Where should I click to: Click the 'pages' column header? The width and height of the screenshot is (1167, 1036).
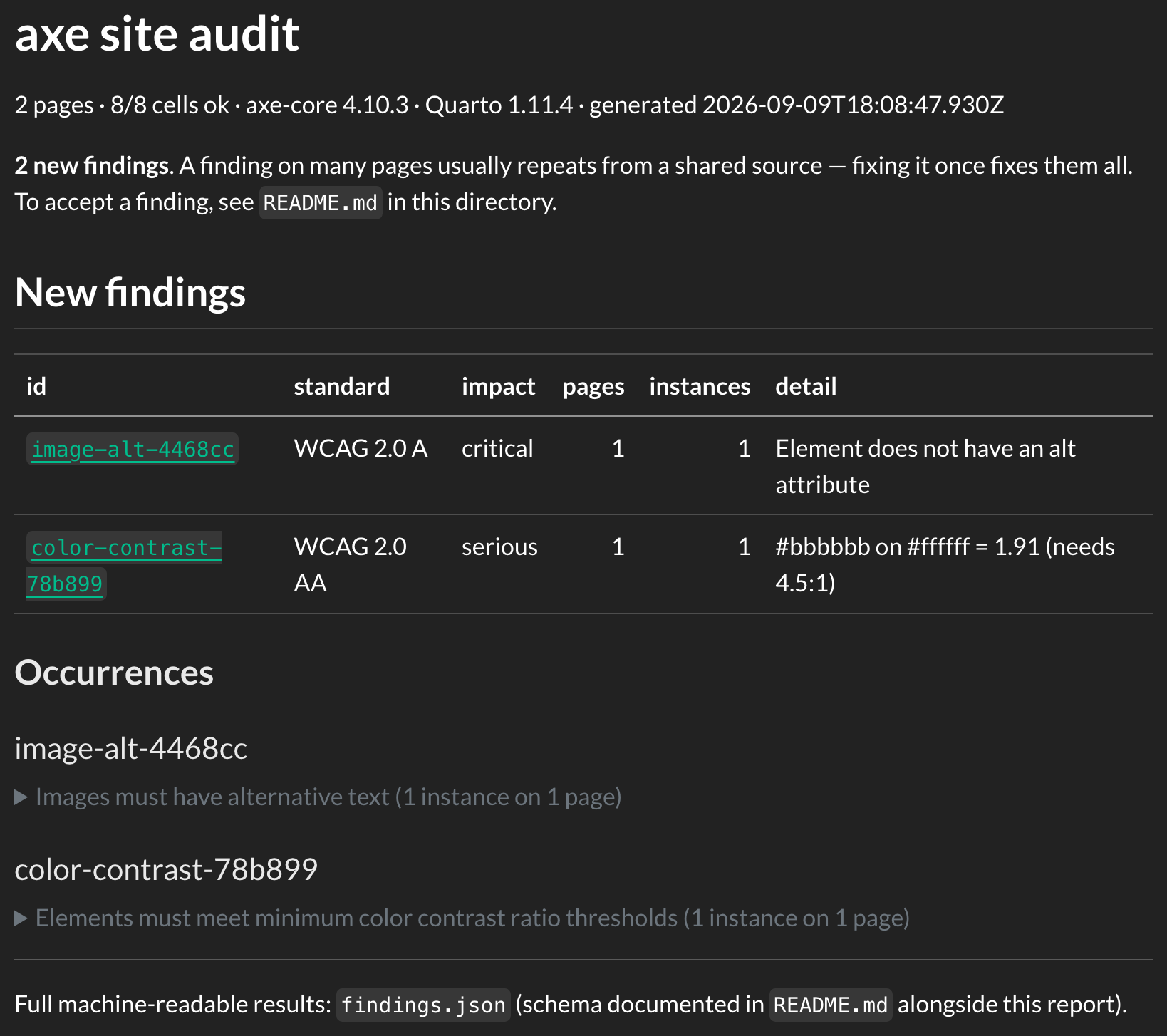coord(593,386)
